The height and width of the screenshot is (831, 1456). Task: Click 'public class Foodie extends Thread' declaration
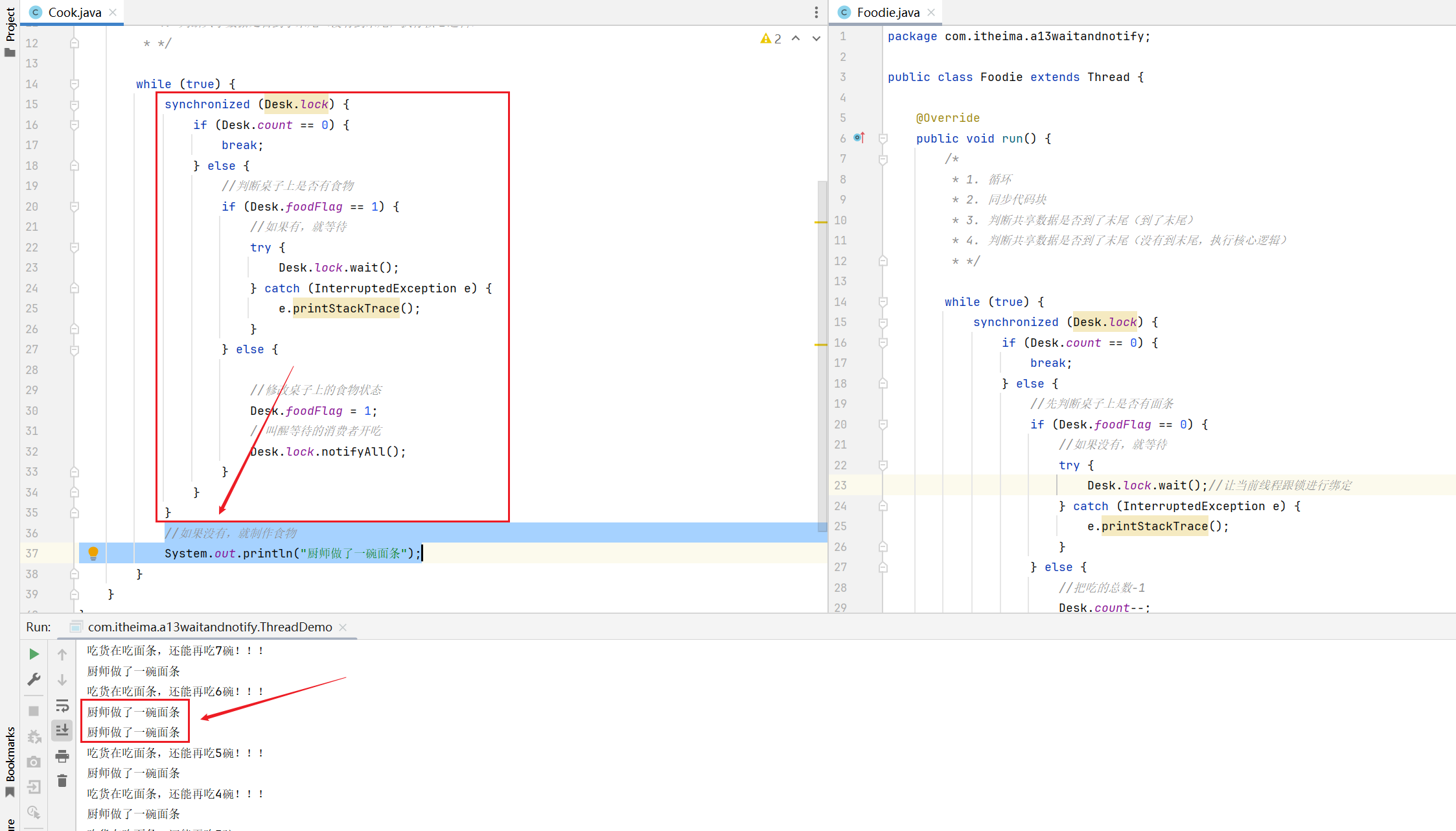1015,77
